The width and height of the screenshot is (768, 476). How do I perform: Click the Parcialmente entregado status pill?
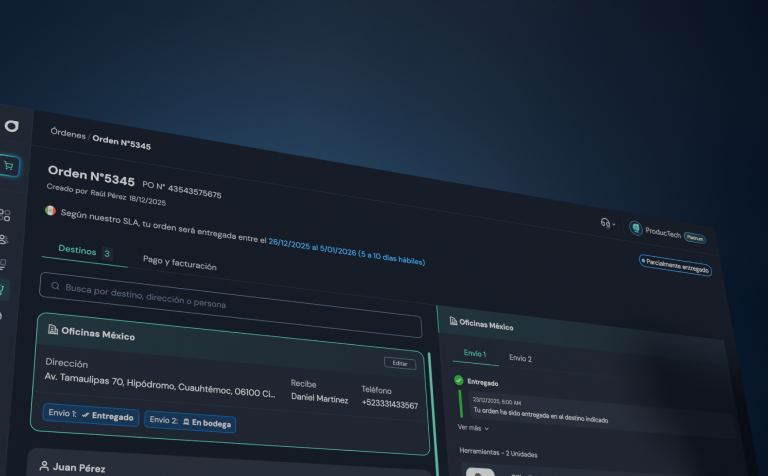(x=675, y=265)
